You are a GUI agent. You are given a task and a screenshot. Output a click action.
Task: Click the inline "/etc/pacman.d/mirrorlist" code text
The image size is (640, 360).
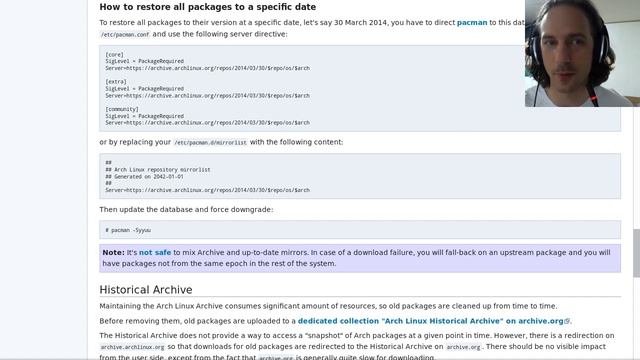point(210,142)
